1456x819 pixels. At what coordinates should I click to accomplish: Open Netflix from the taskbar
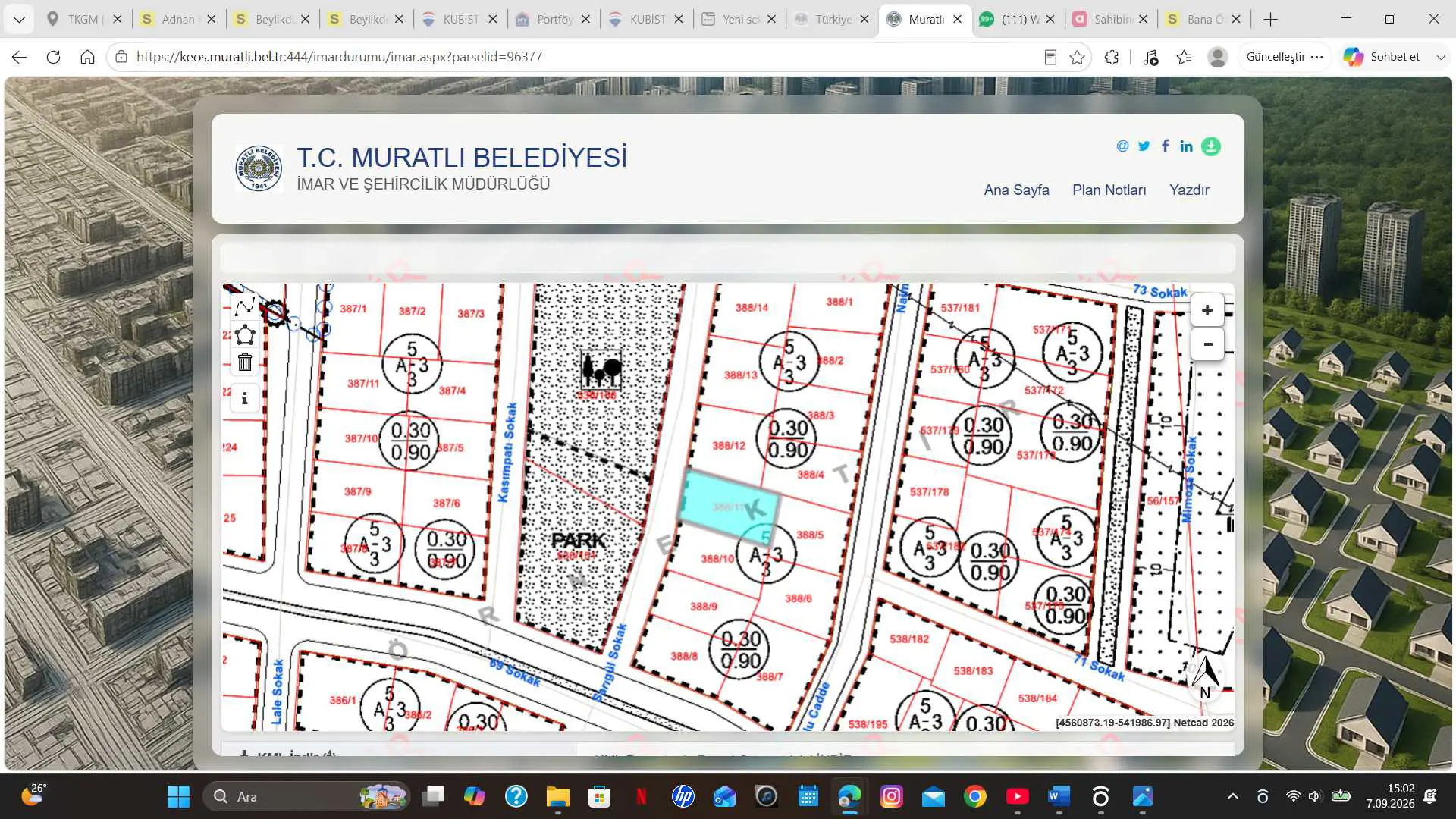coord(642,796)
